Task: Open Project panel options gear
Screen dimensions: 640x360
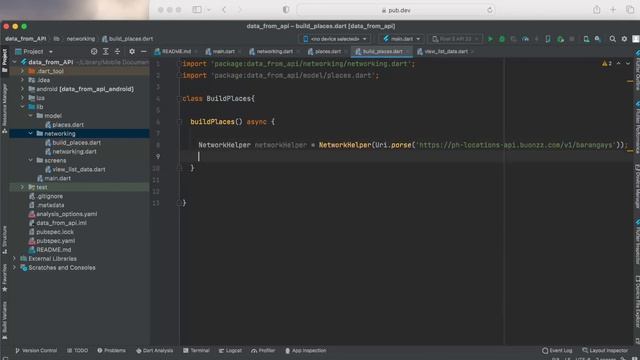Action: click(132, 51)
